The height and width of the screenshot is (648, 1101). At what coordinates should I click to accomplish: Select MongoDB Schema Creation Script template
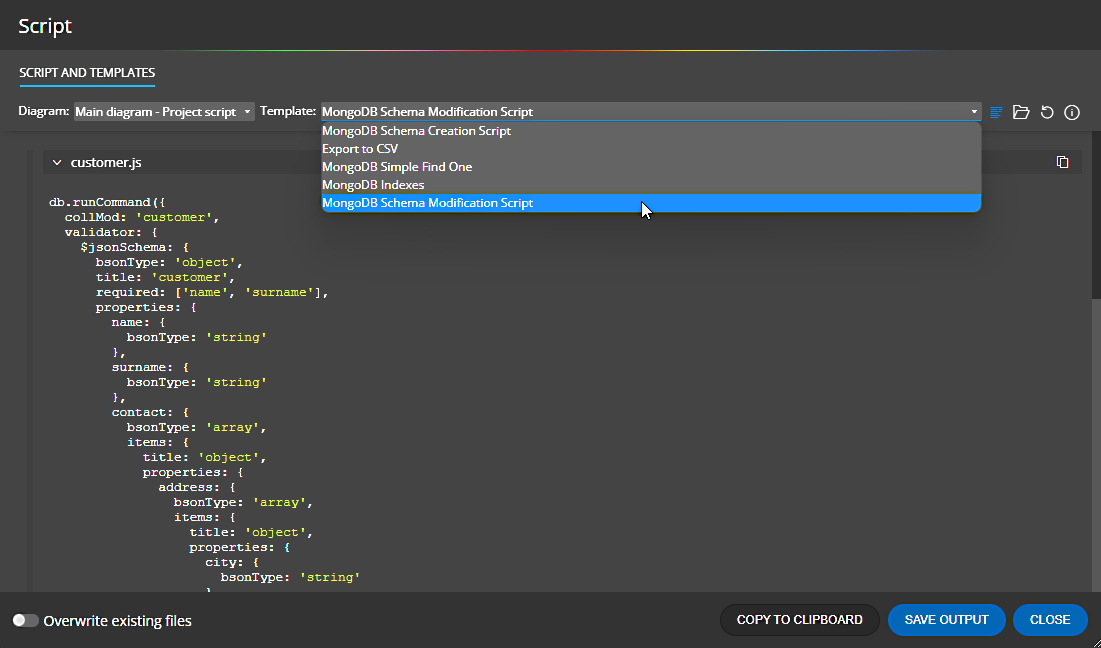[416, 130]
